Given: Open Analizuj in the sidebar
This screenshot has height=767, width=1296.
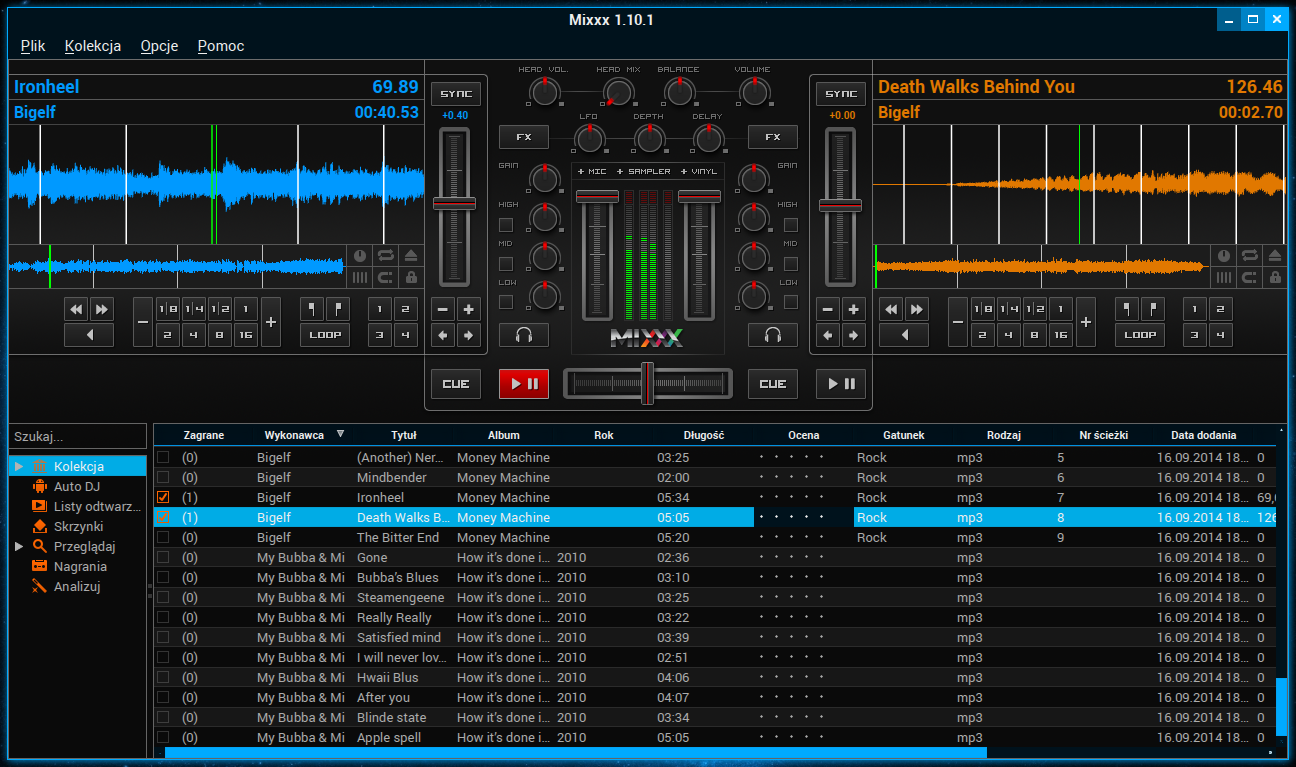Looking at the screenshot, I should pos(77,586).
